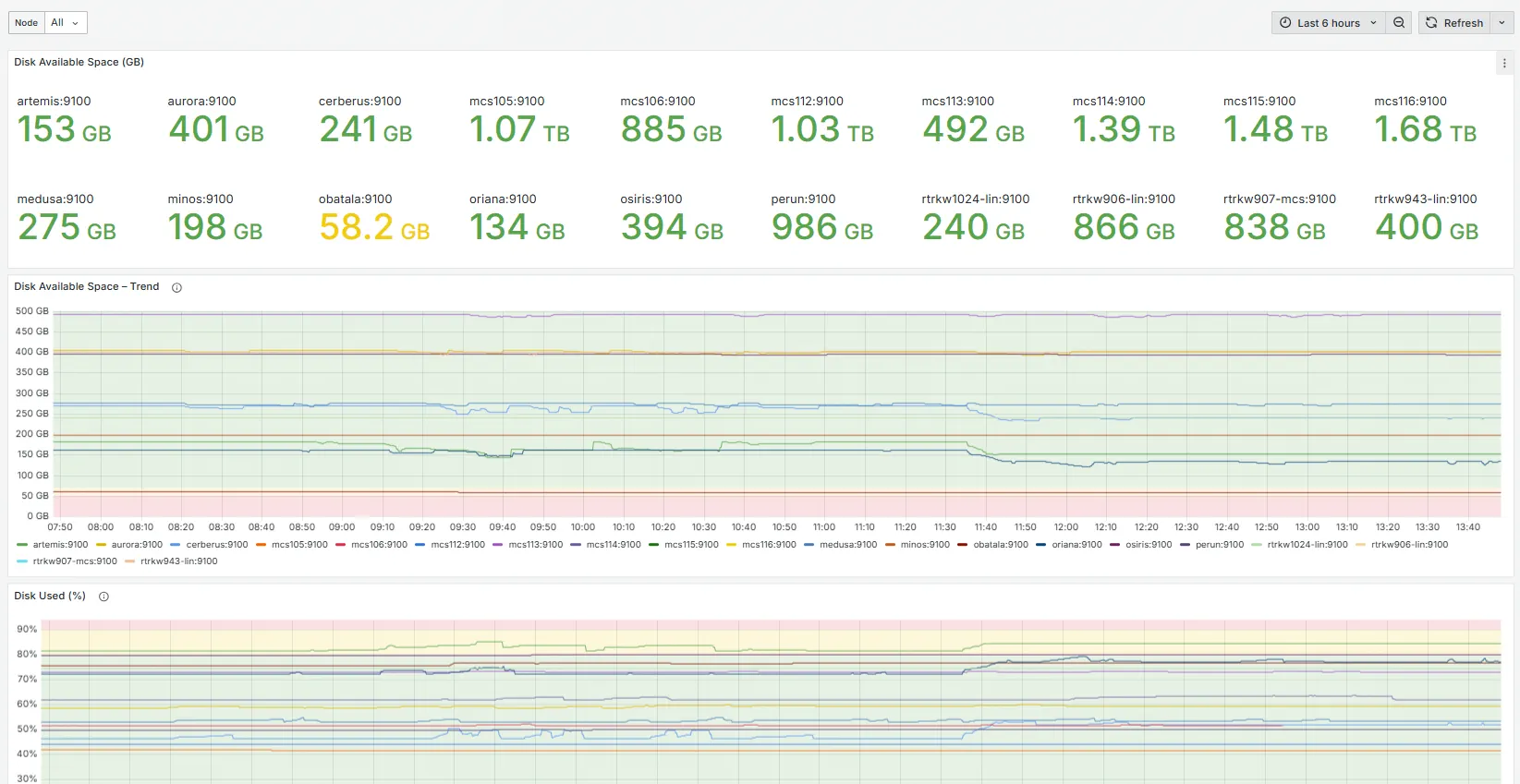1520x784 pixels.
Task: Click the mcs105:9100 1.07 TB stat value
Action: [519, 129]
